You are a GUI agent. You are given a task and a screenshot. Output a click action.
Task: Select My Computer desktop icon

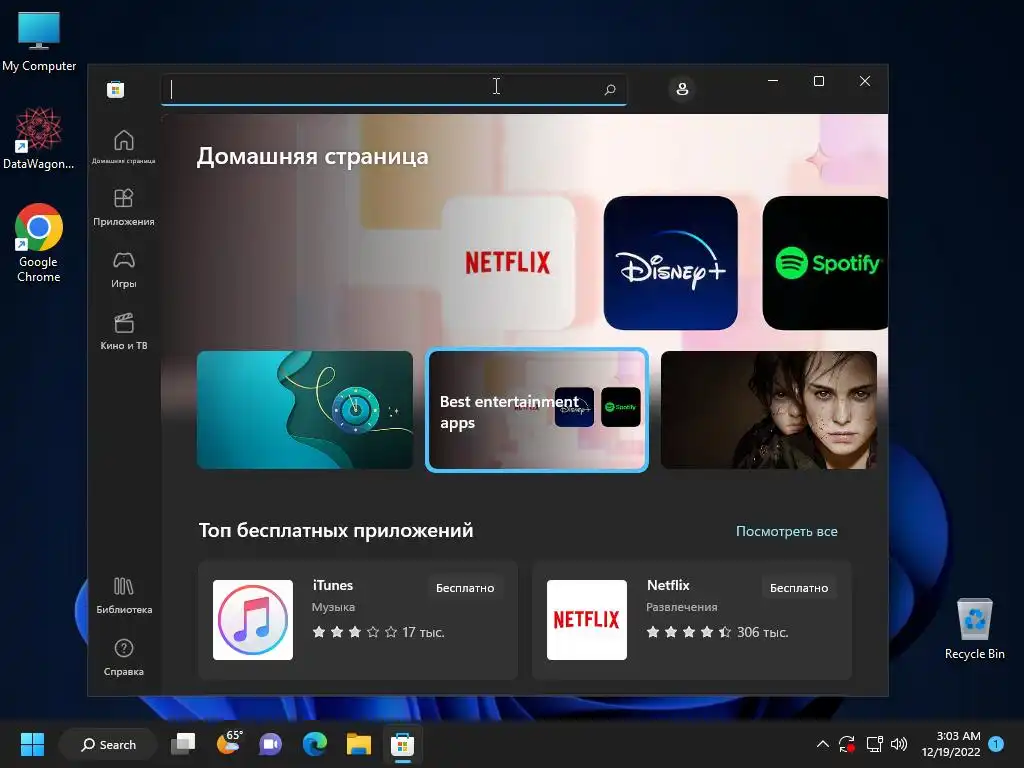[x=39, y=41]
